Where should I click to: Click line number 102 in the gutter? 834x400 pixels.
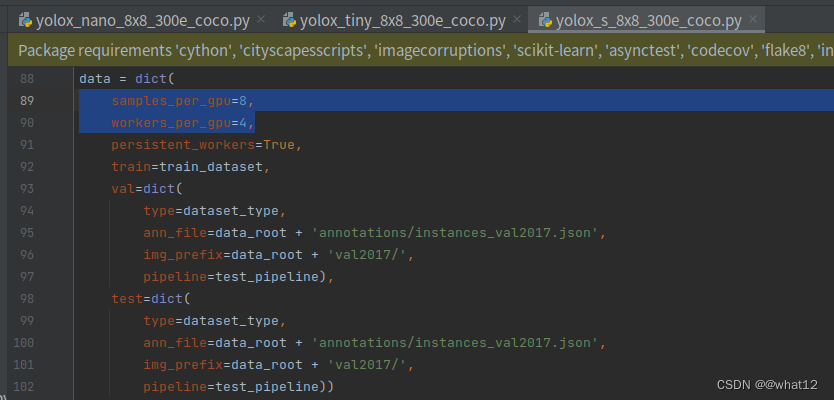pyautogui.click(x=23, y=387)
